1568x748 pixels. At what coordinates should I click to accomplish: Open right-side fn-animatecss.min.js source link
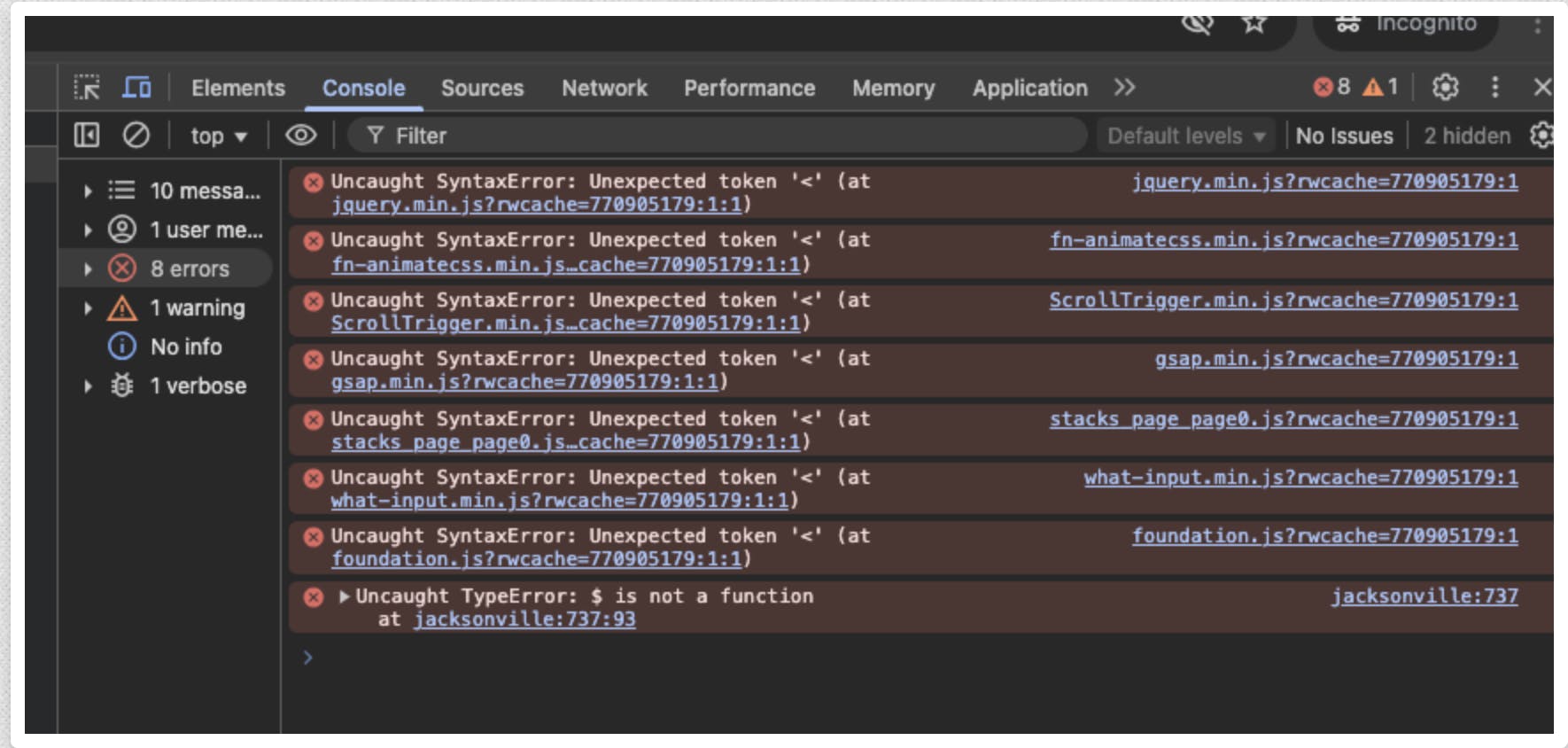pos(1284,240)
